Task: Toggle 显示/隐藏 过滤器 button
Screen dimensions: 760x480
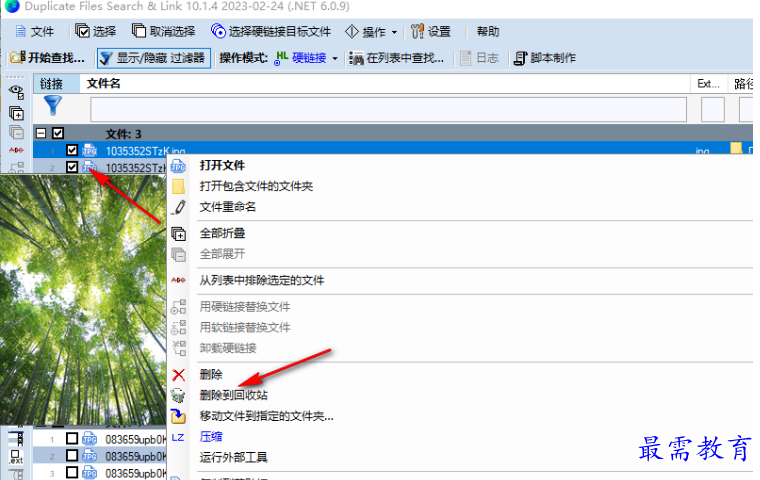Action: (x=154, y=58)
